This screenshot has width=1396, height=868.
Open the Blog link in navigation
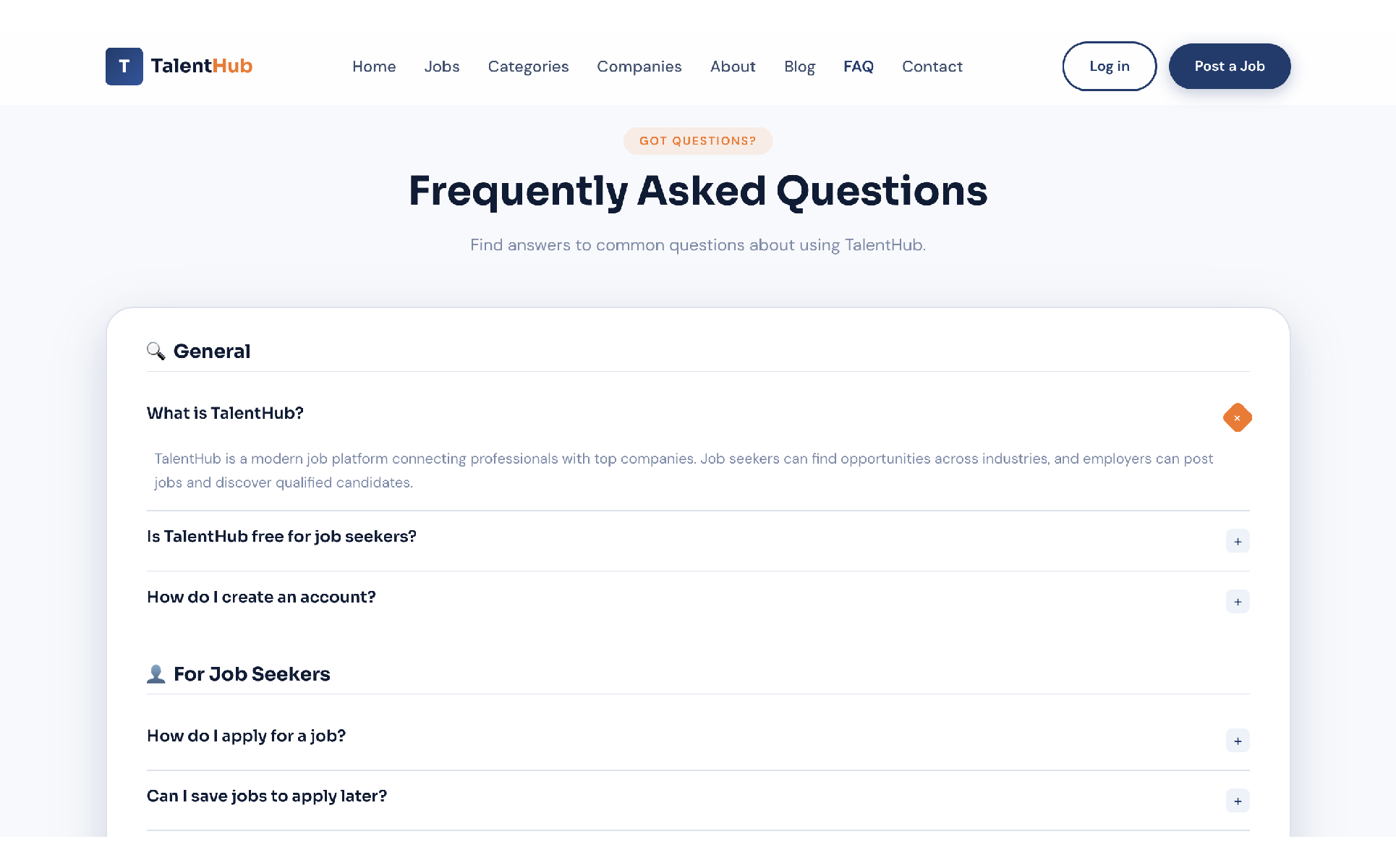[x=799, y=67]
